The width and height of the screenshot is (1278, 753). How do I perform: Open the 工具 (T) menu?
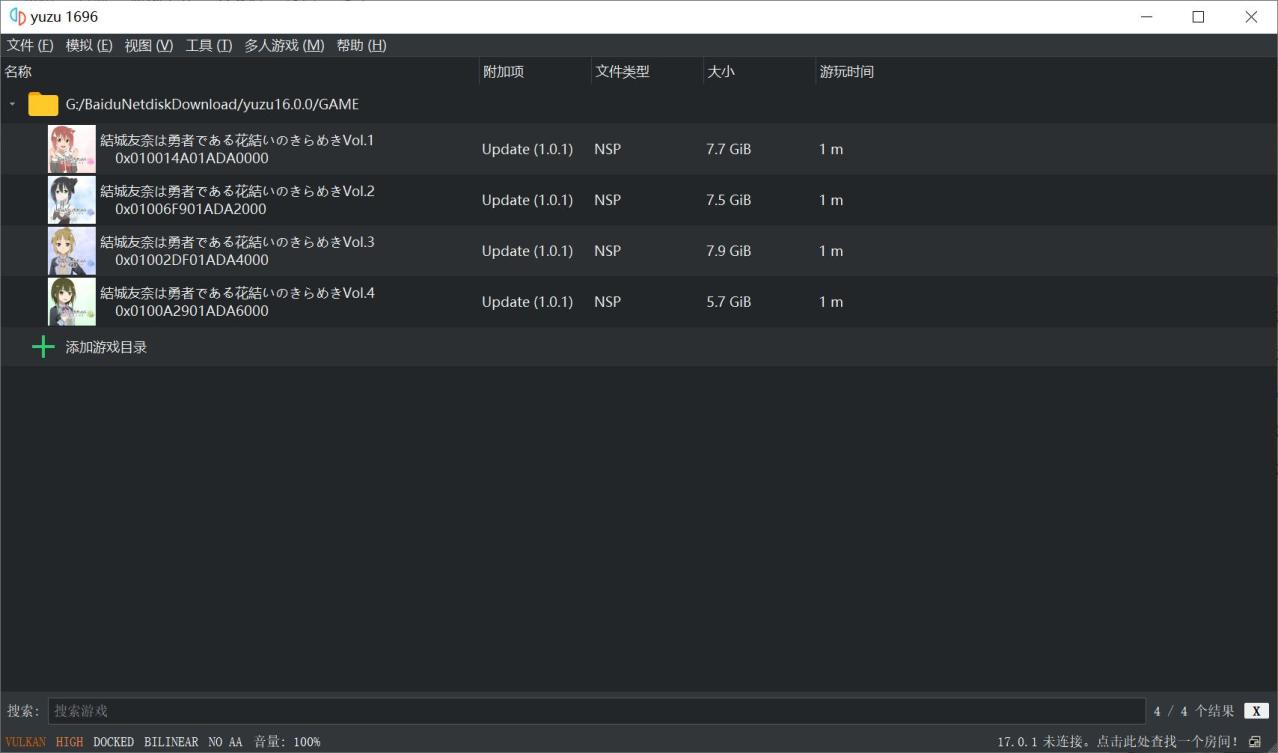click(x=209, y=45)
